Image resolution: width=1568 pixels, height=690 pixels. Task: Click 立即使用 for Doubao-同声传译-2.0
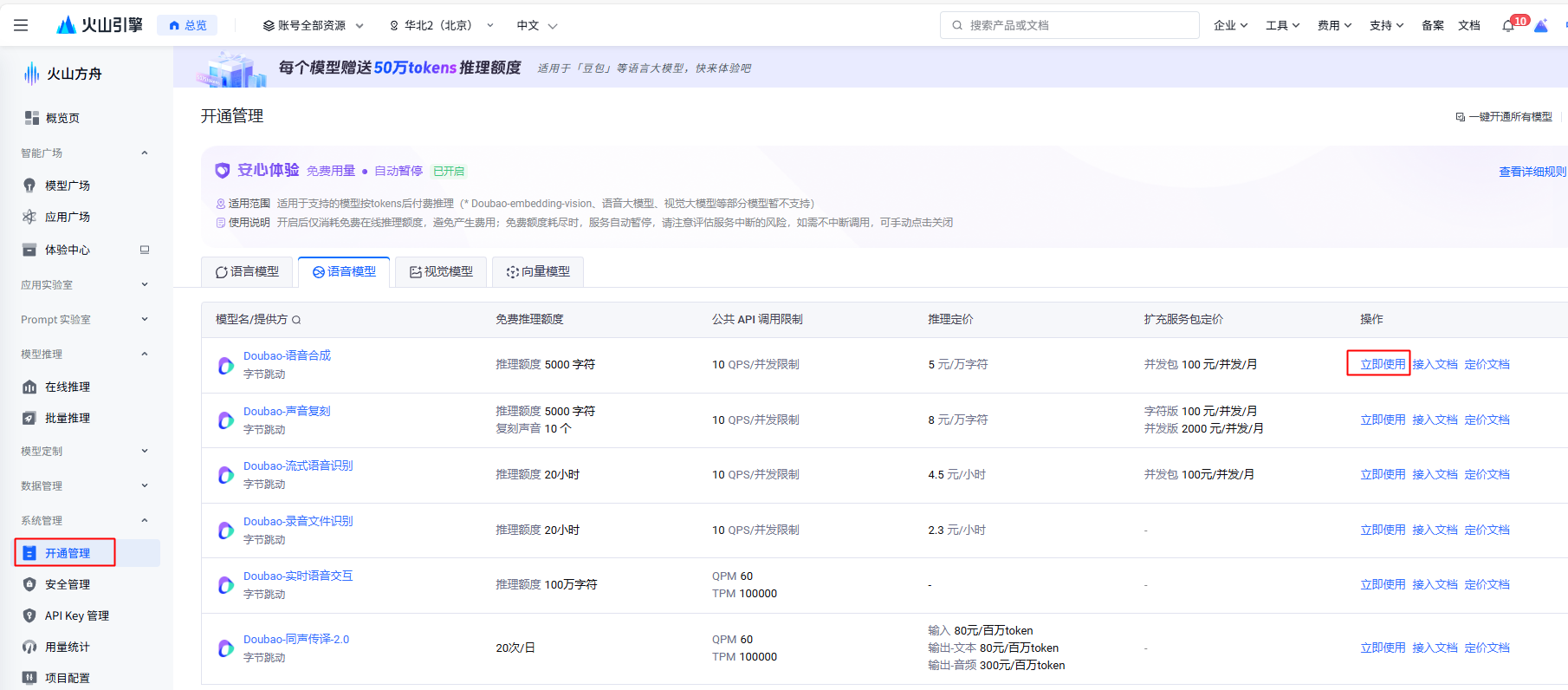pyautogui.click(x=1383, y=648)
